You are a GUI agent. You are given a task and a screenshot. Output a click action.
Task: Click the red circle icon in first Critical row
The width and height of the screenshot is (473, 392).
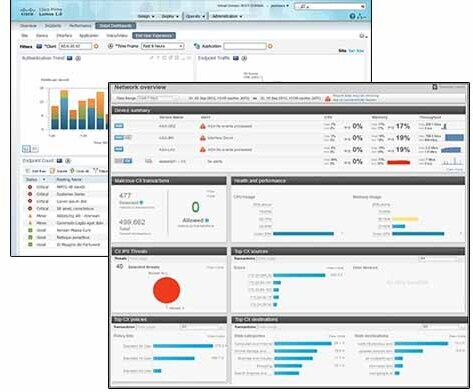click(x=30, y=187)
